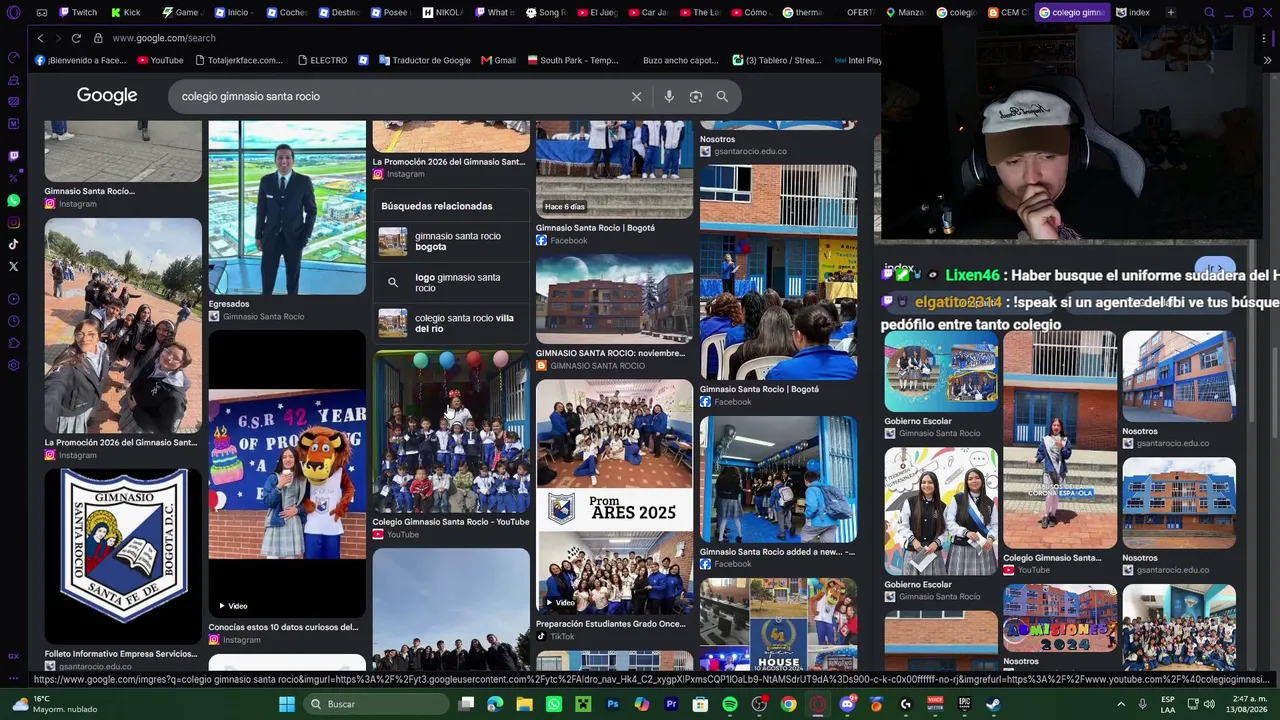Open the weather widget showing 16°C

coord(54,704)
